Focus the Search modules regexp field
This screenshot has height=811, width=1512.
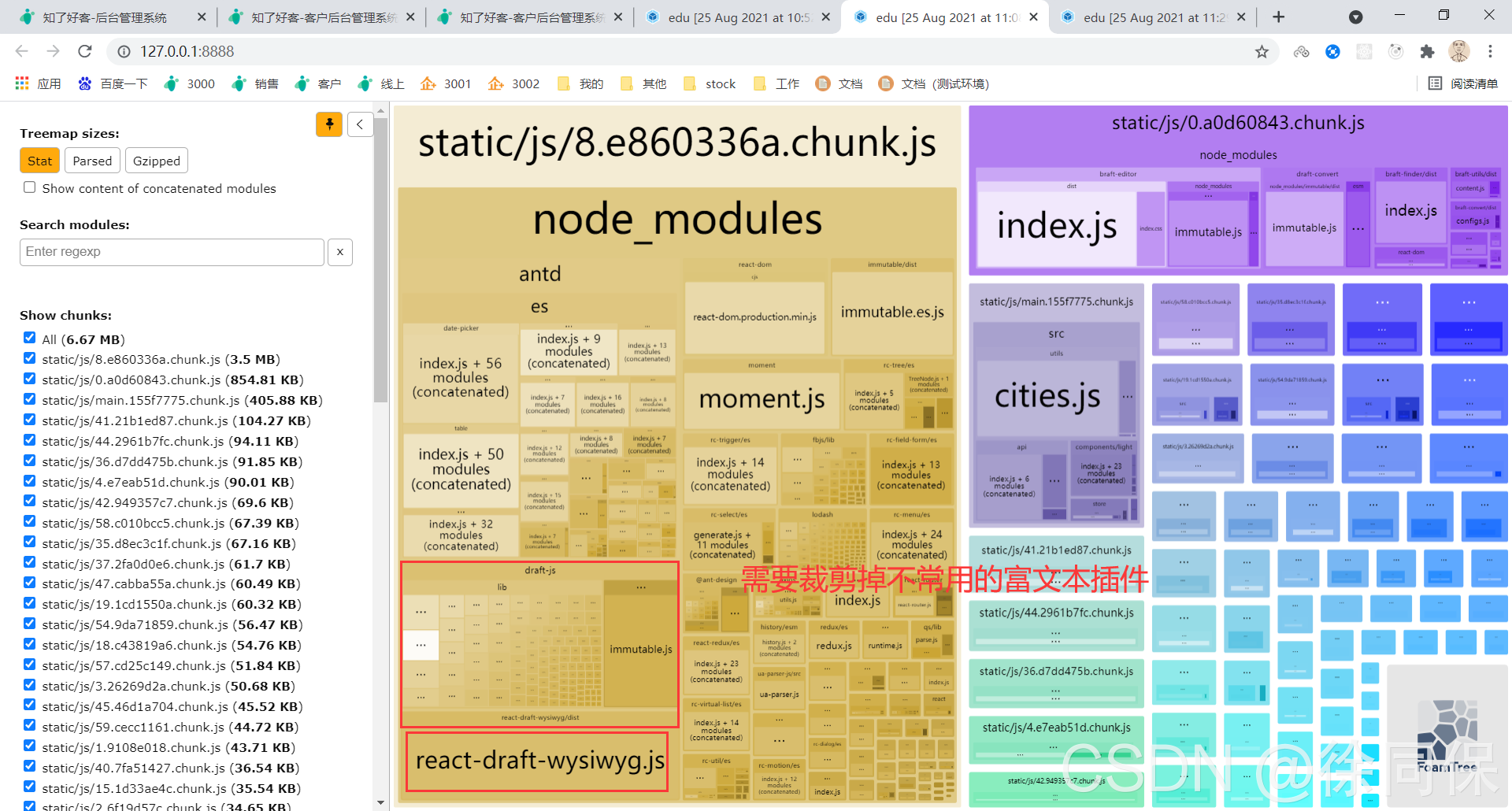click(x=172, y=252)
